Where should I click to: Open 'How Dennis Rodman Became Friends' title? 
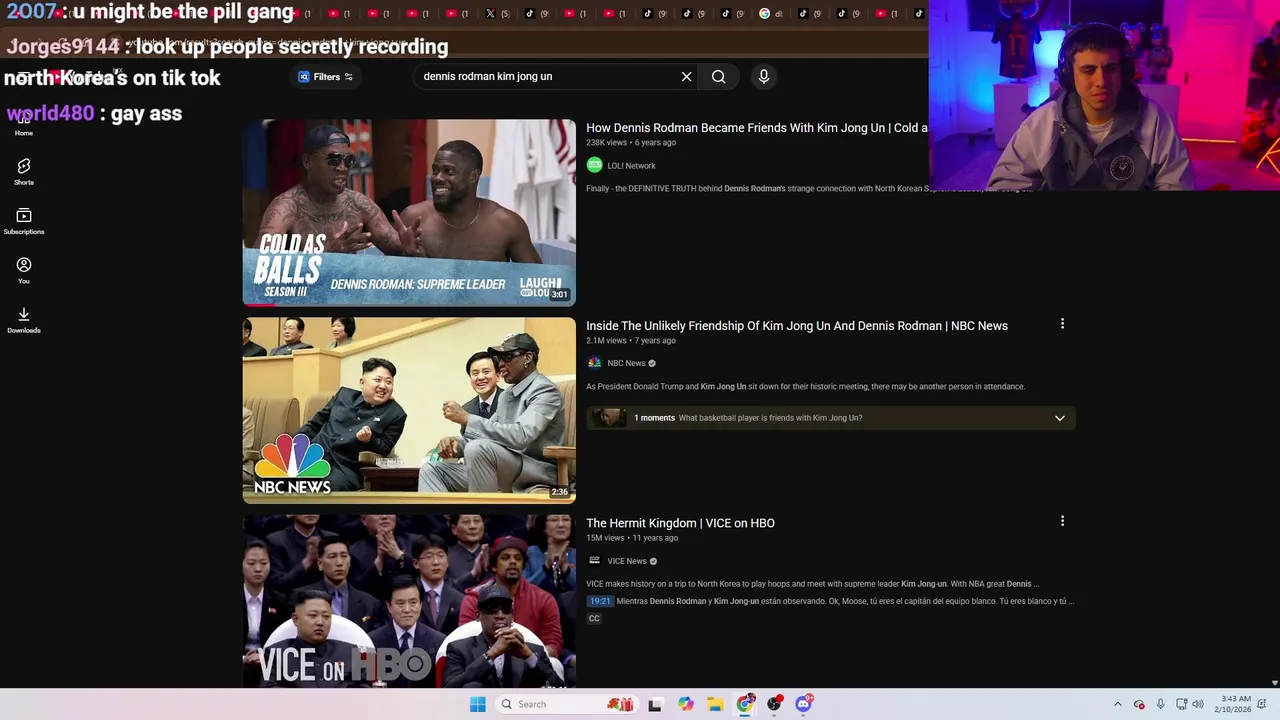point(757,128)
